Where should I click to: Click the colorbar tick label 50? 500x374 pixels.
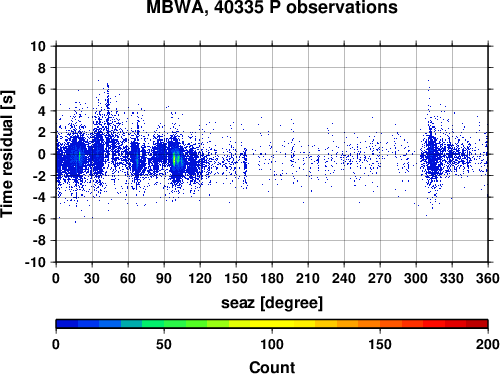(164, 344)
